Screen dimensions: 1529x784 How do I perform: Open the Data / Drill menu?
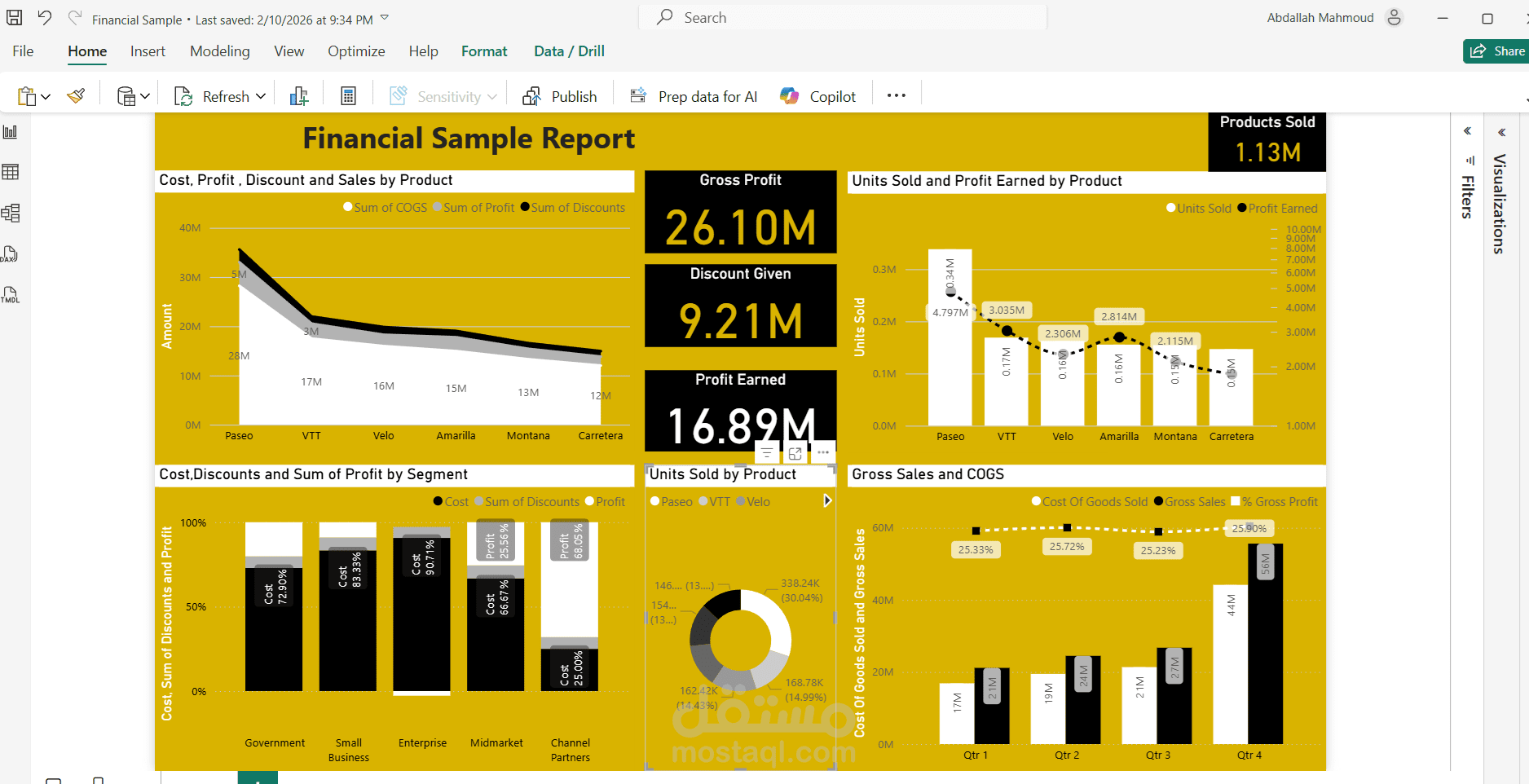pyautogui.click(x=568, y=51)
